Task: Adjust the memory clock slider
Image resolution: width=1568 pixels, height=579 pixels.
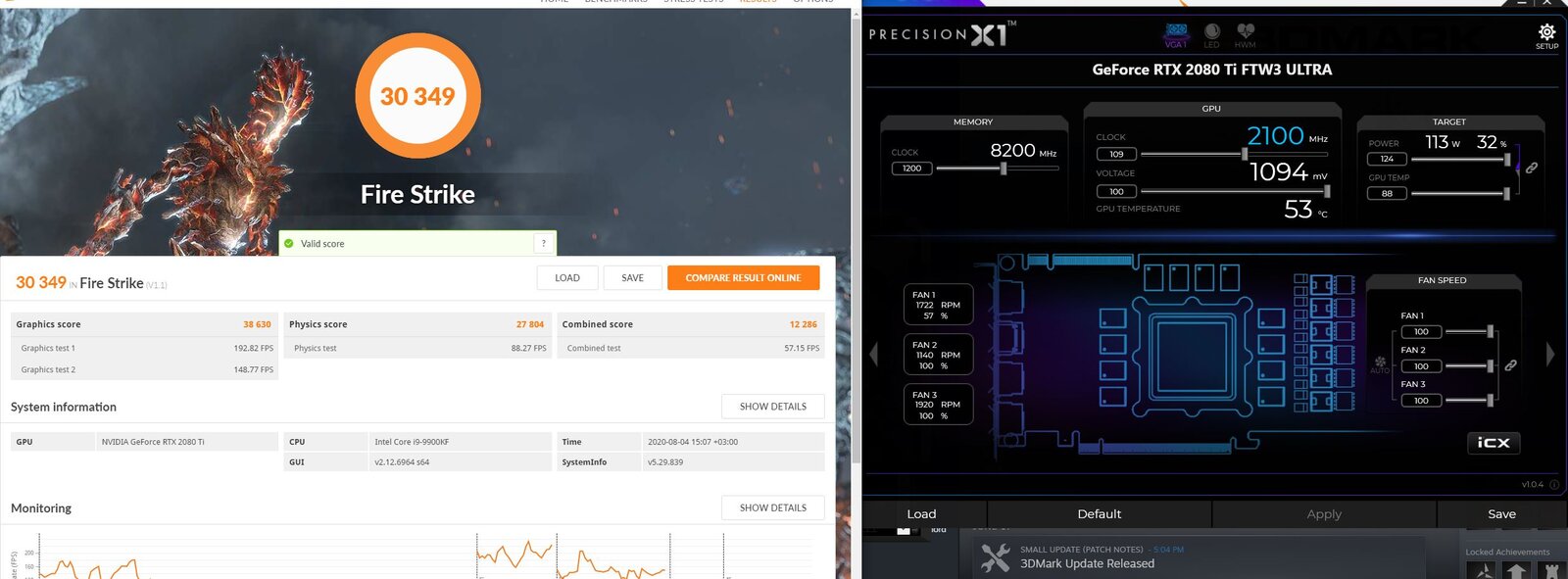Action: click(x=998, y=169)
